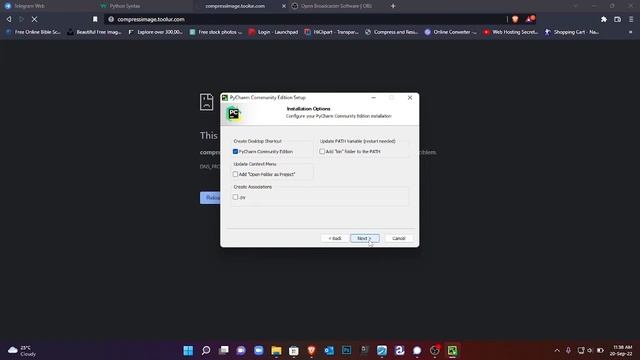Open Brave Shields lion icon

[515, 19]
